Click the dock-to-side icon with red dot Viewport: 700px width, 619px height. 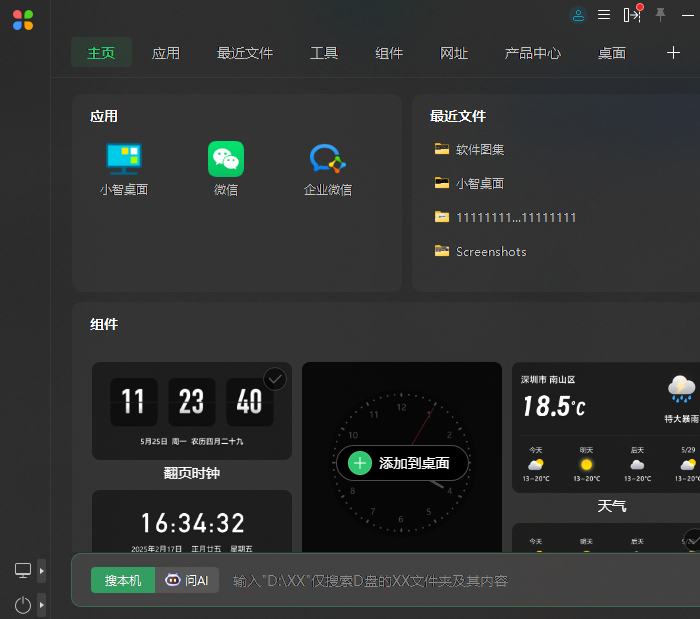[633, 13]
